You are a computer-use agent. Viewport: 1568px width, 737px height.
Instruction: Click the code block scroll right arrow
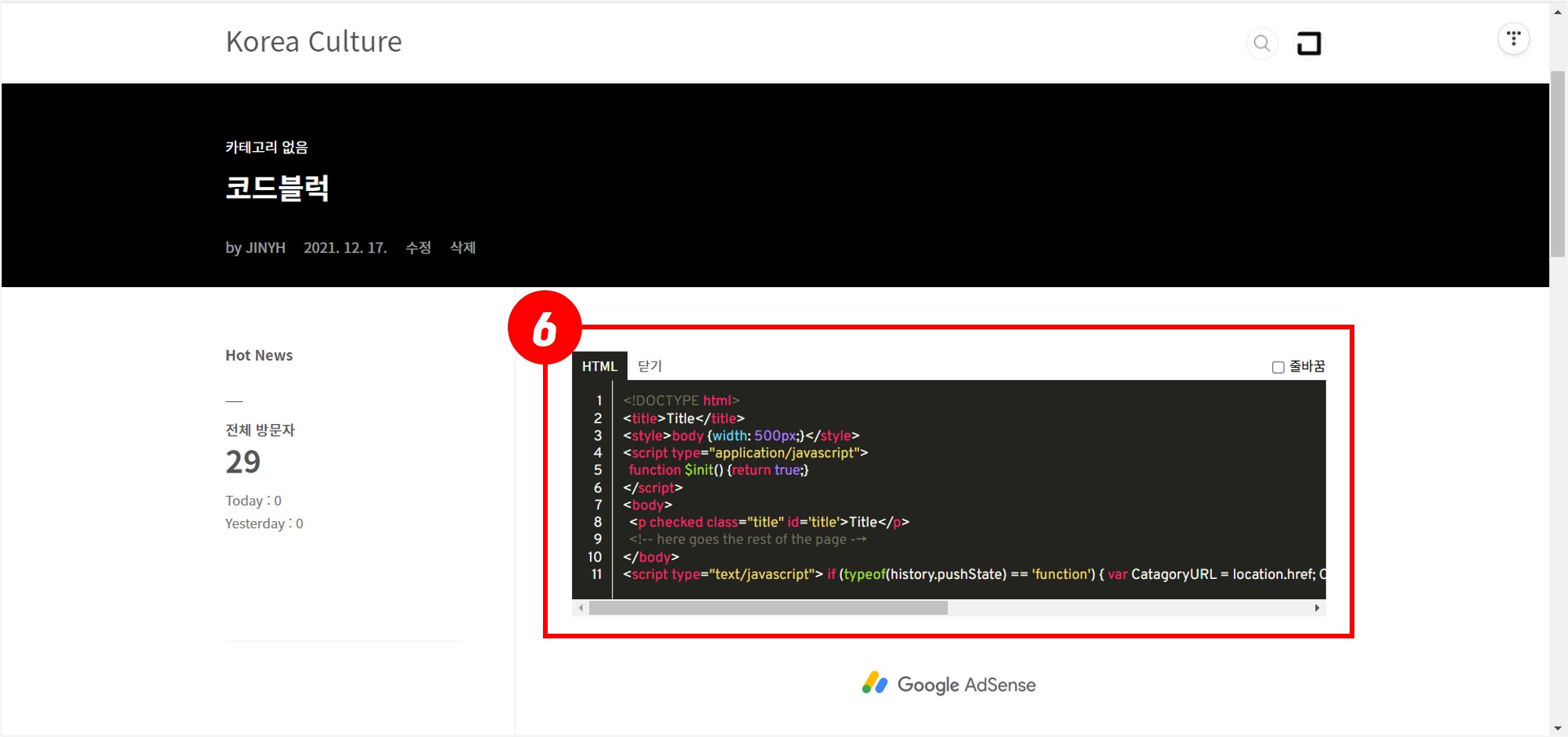pyautogui.click(x=1317, y=608)
